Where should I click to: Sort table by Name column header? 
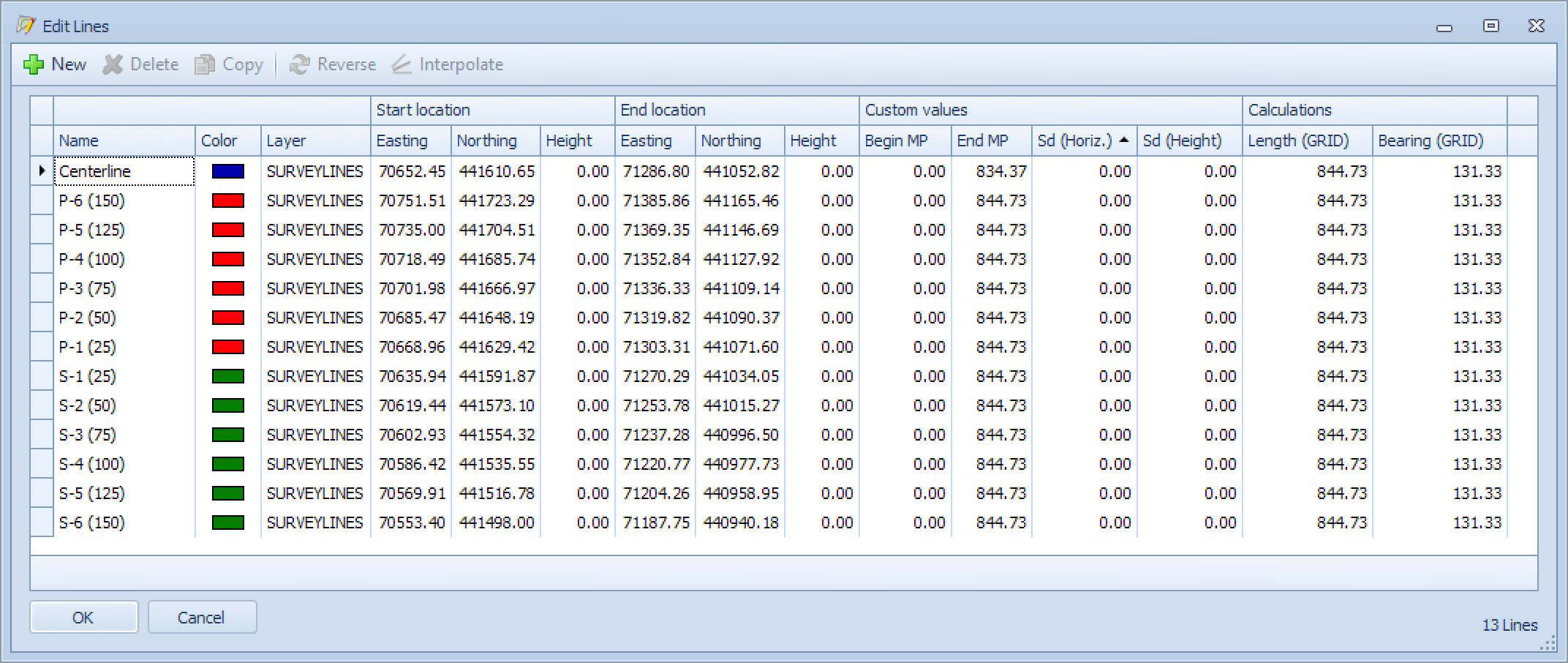[x=124, y=141]
